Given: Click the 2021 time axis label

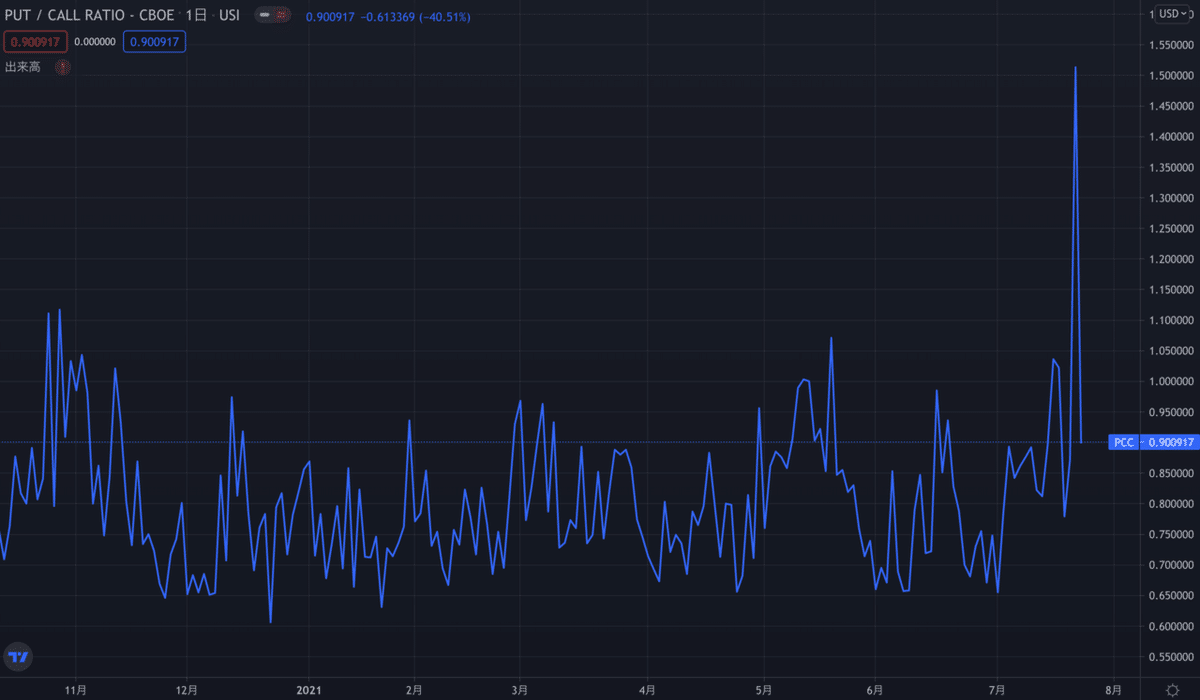Looking at the screenshot, I should [x=308, y=690].
